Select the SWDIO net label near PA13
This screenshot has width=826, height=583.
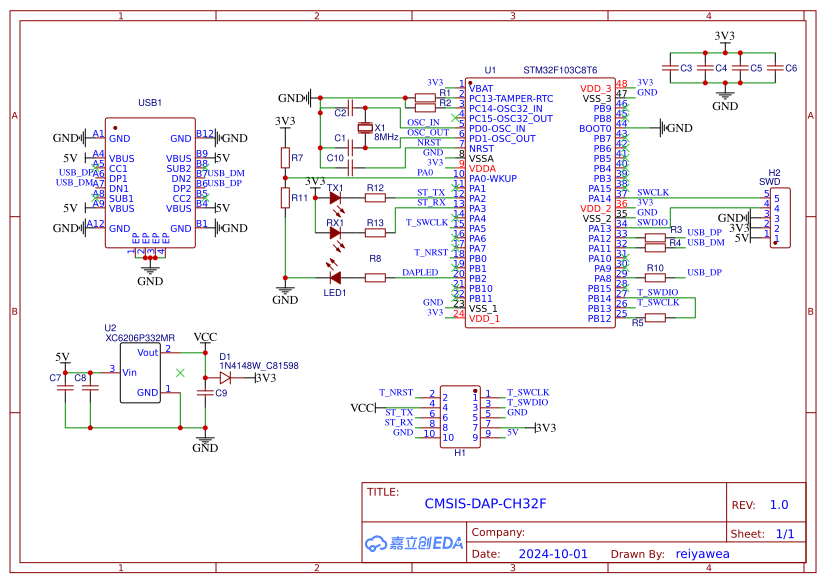[x=652, y=223]
